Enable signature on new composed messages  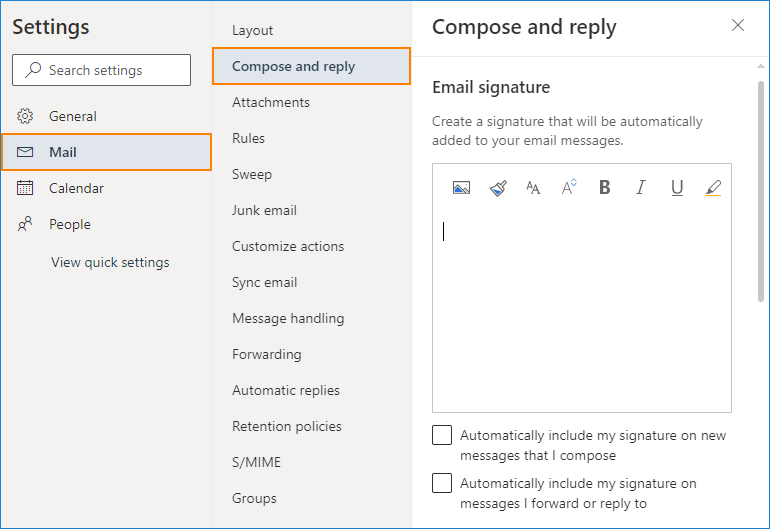(442, 435)
